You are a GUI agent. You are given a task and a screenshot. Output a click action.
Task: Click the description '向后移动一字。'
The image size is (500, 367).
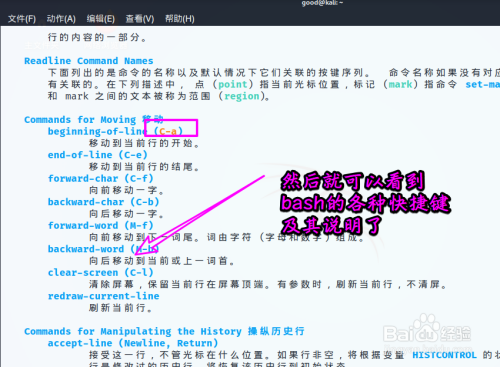click(x=127, y=214)
